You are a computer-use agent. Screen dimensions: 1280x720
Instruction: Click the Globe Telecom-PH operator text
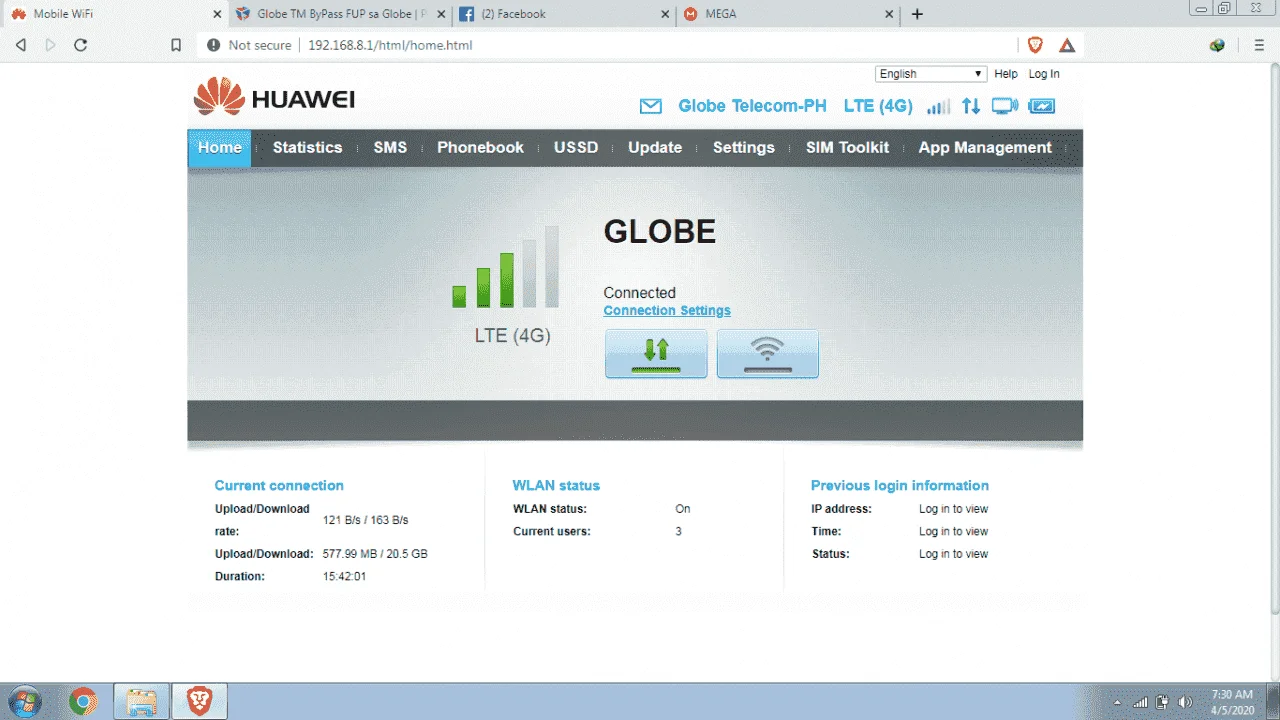tap(752, 106)
